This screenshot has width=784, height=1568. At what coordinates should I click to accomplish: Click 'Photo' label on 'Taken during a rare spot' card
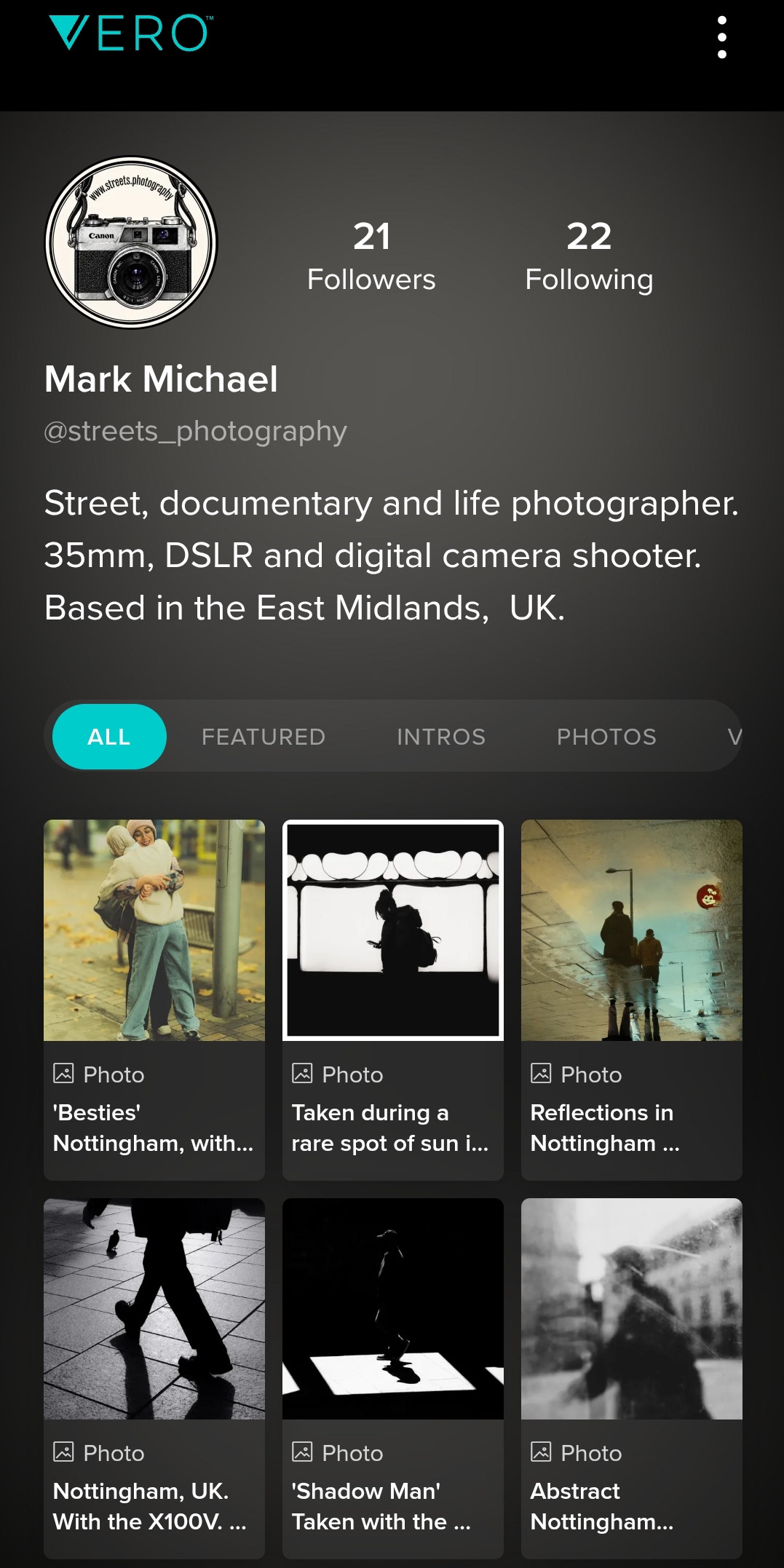[x=353, y=1074]
